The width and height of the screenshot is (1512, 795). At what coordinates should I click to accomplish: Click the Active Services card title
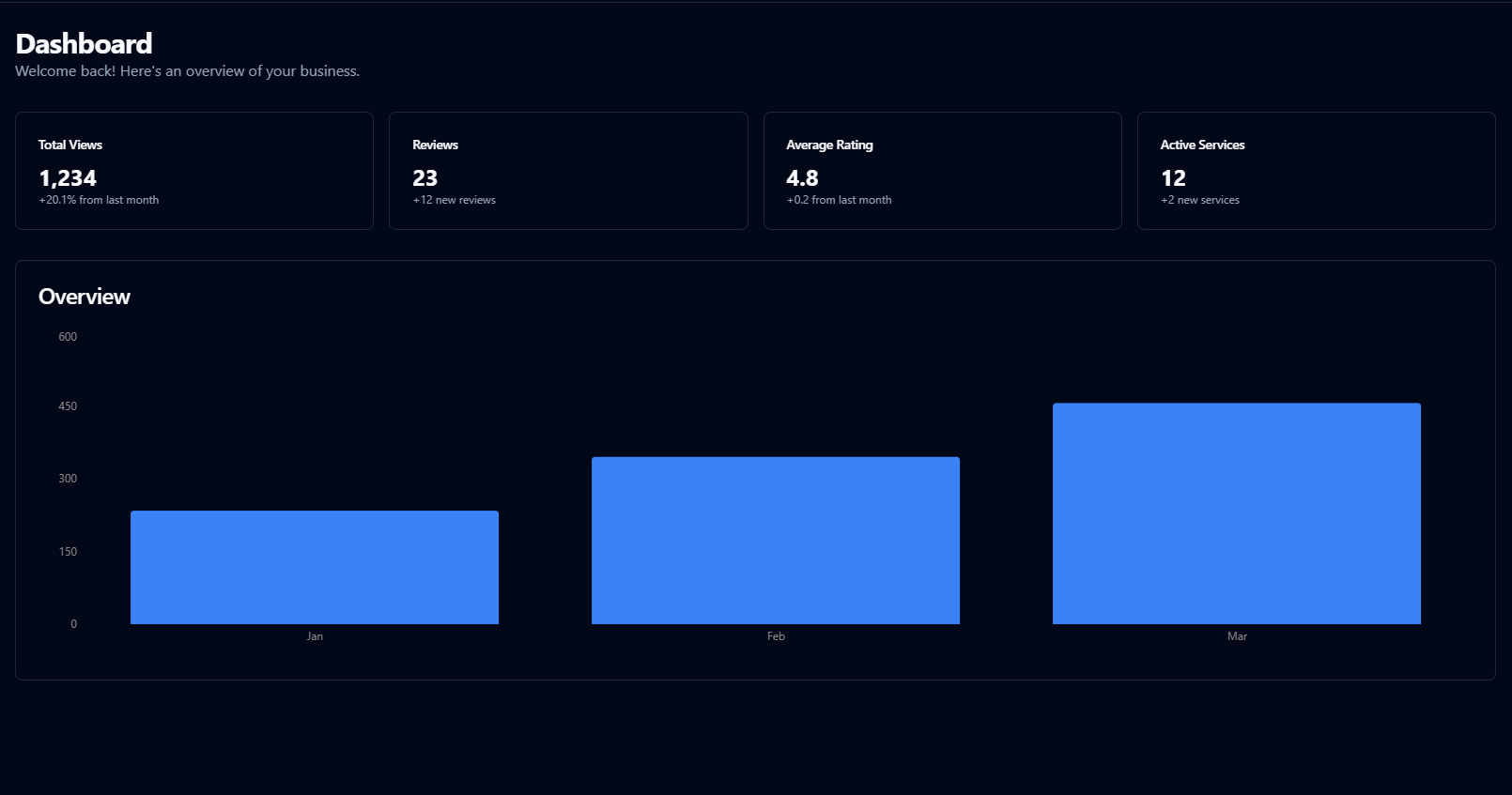pyautogui.click(x=1202, y=145)
